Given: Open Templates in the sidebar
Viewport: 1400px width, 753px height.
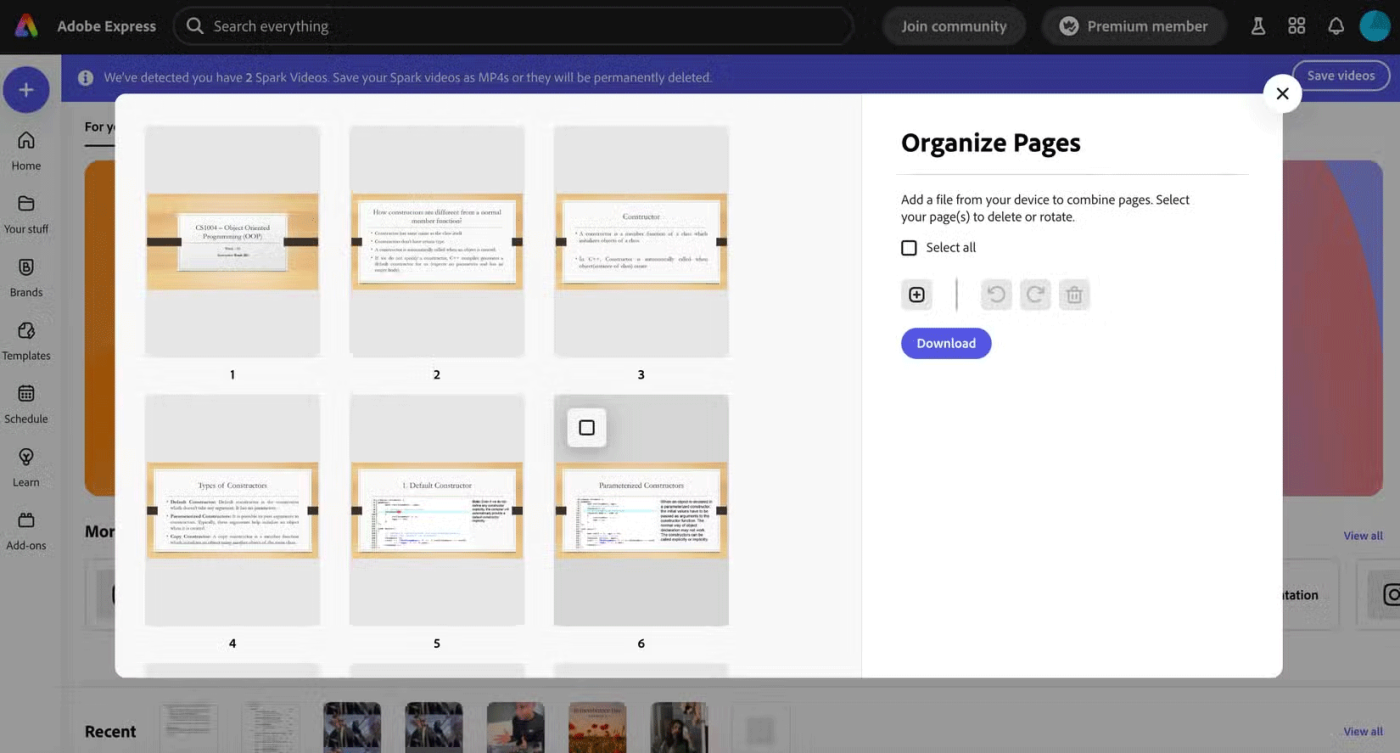Looking at the screenshot, I should tap(27, 341).
